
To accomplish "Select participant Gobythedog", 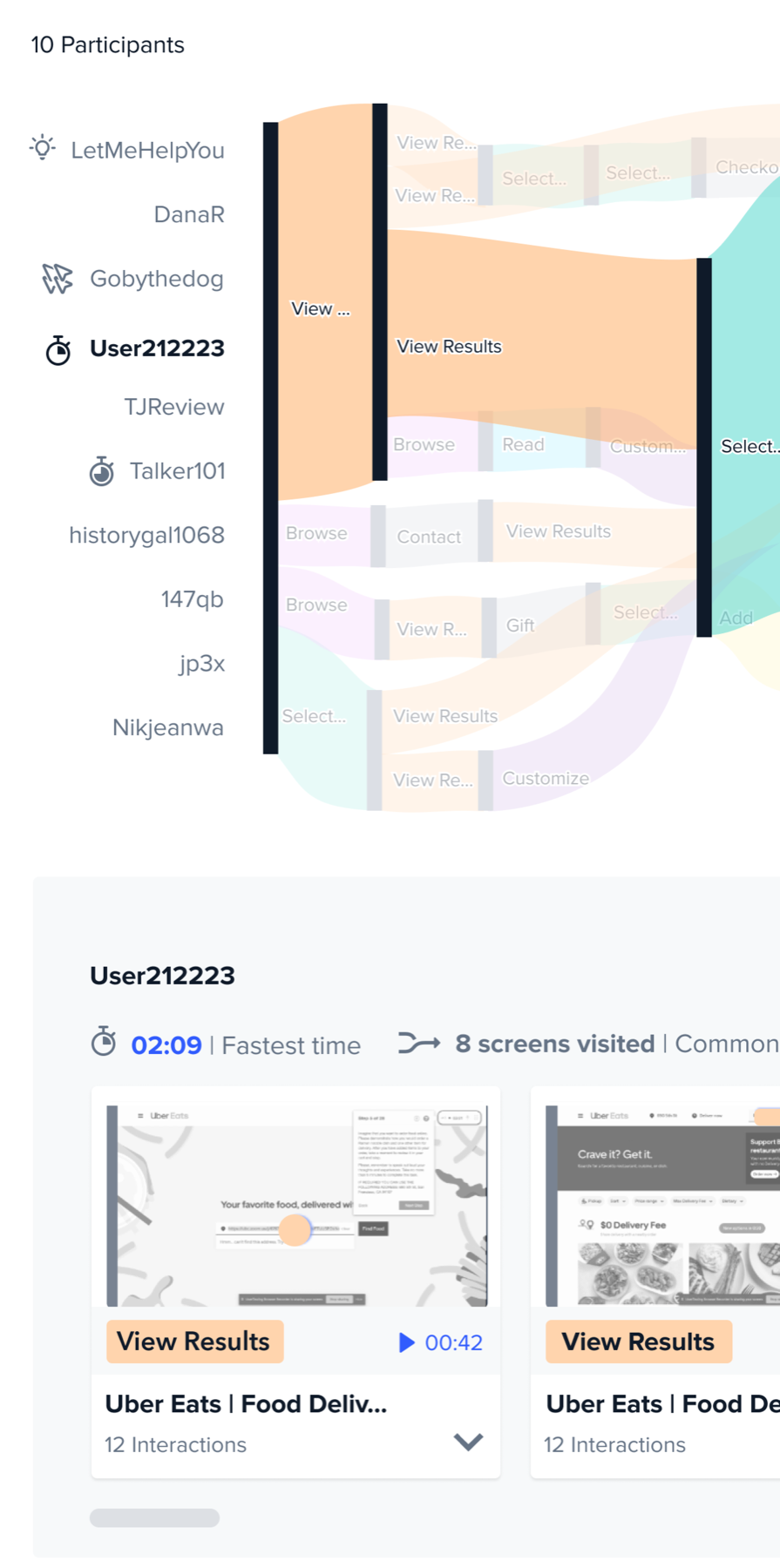I will [157, 279].
